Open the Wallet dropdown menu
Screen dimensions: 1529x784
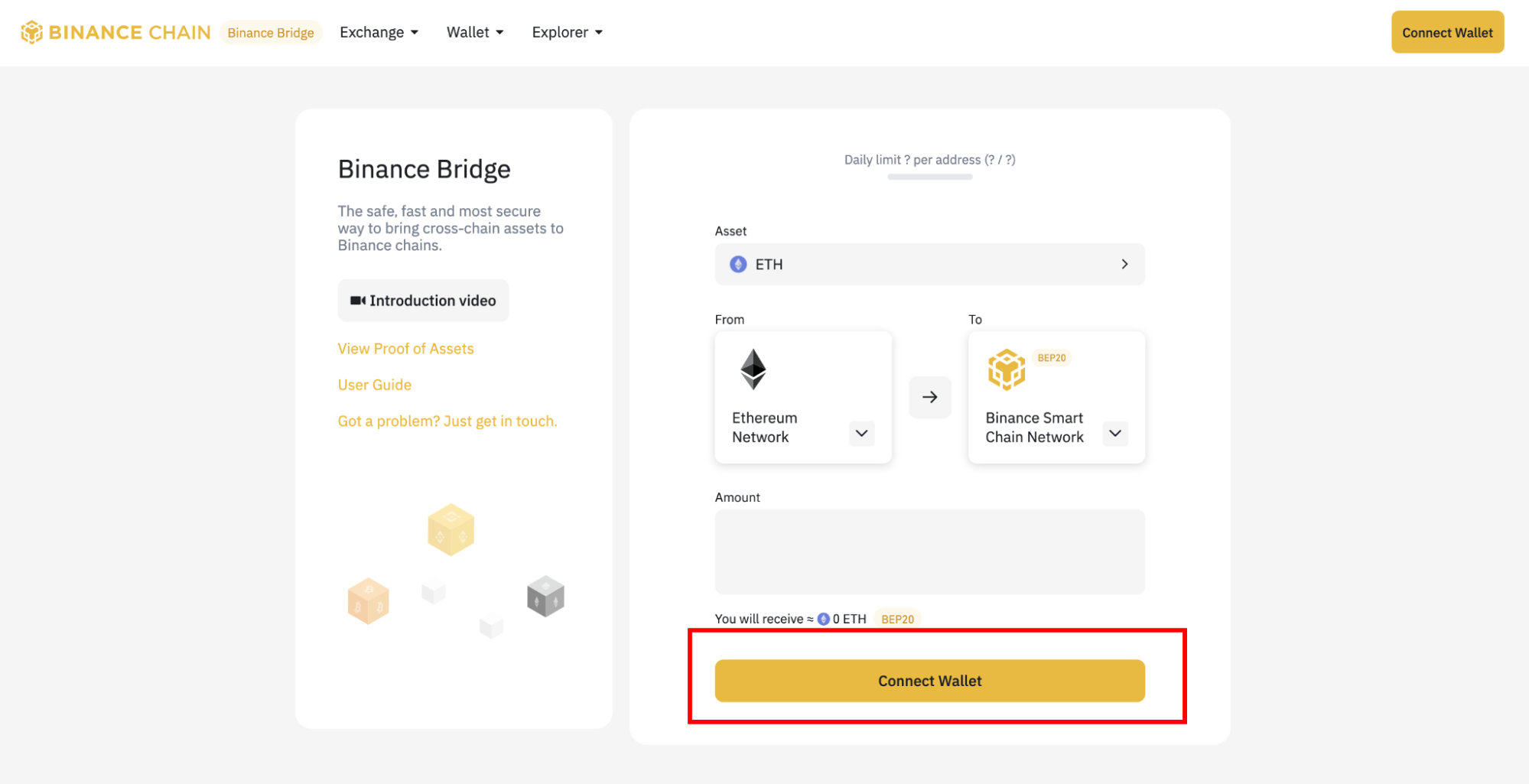474,32
